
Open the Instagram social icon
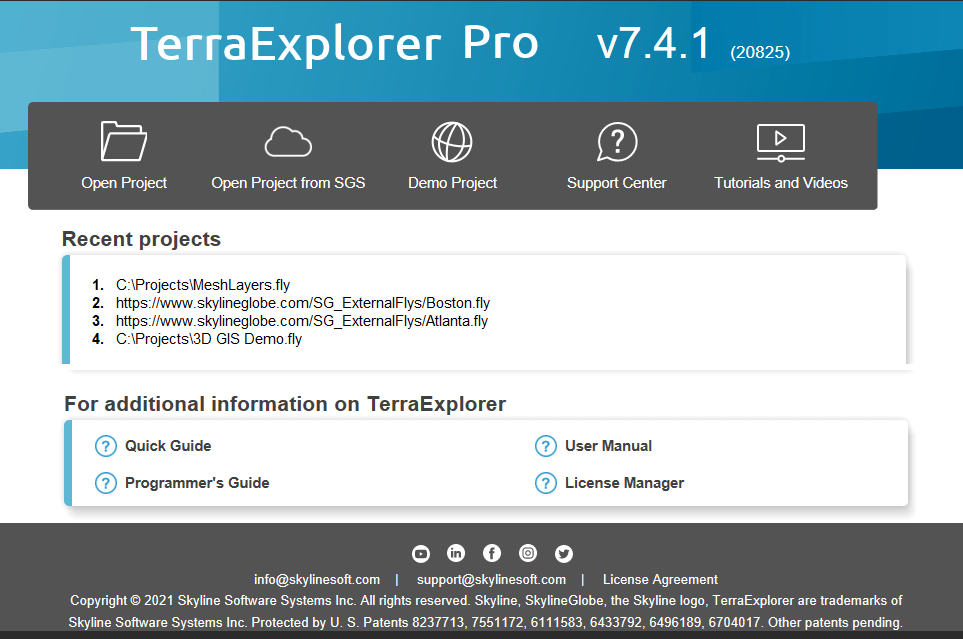click(x=528, y=554)
